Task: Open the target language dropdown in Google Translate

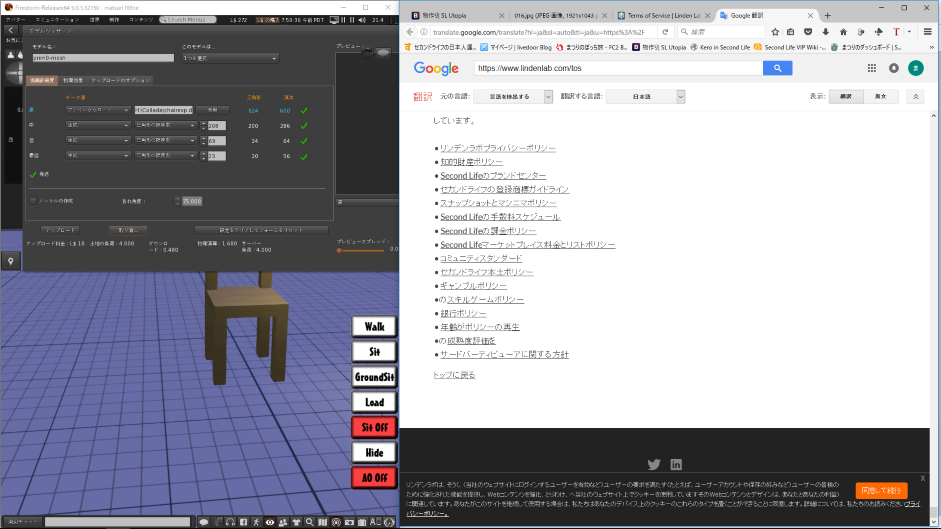Action: [x=645, y=97]
